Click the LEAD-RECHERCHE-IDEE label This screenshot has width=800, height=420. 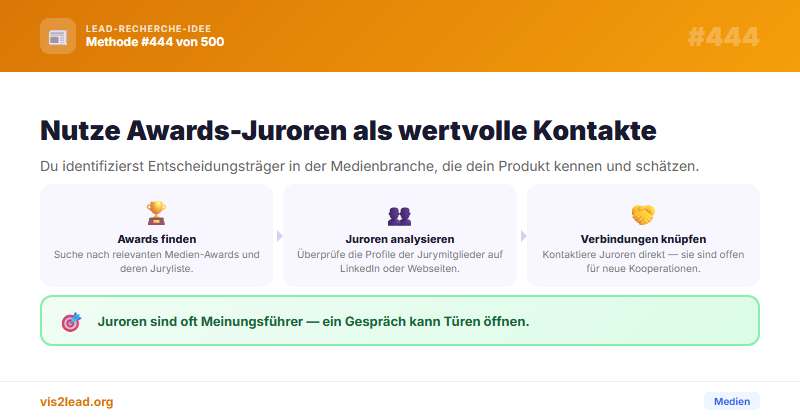point(148,29)
